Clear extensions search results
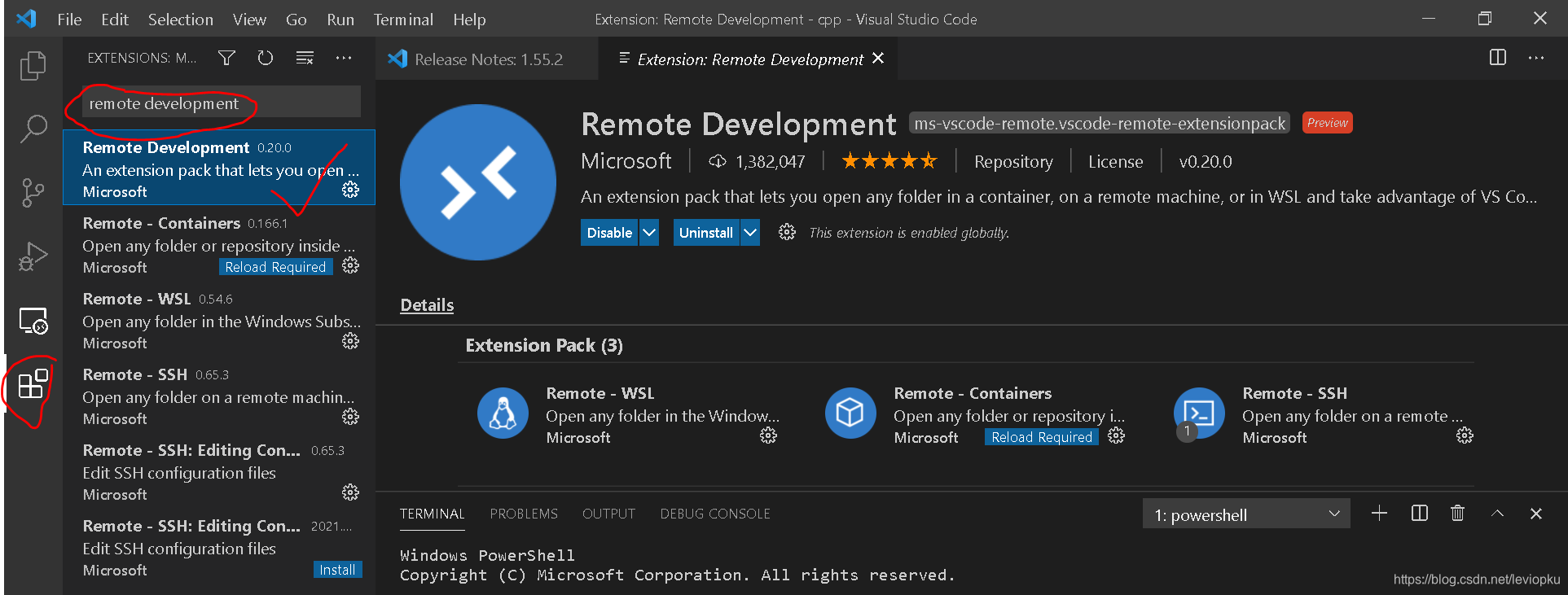This screenshot has height=595, width=1568. [x=305, y=58]
